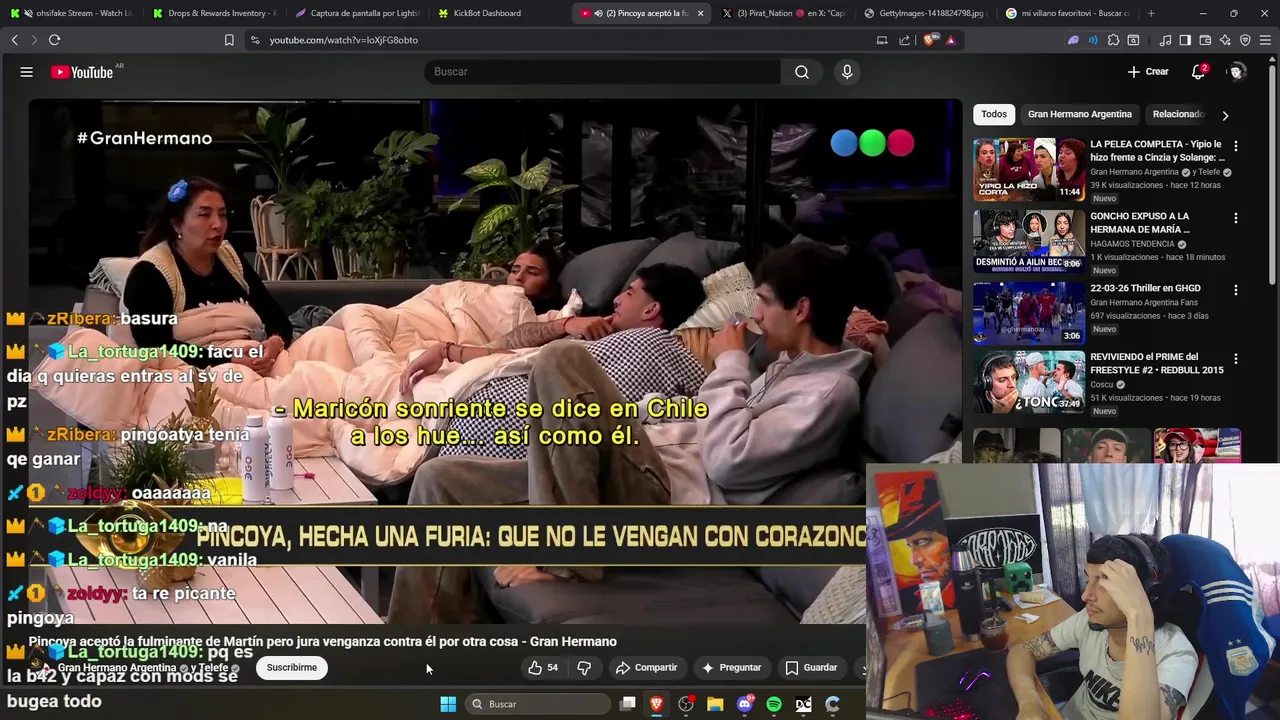Dislike the video with thumbs down
1280x720 pixels.
click(584, 668)
